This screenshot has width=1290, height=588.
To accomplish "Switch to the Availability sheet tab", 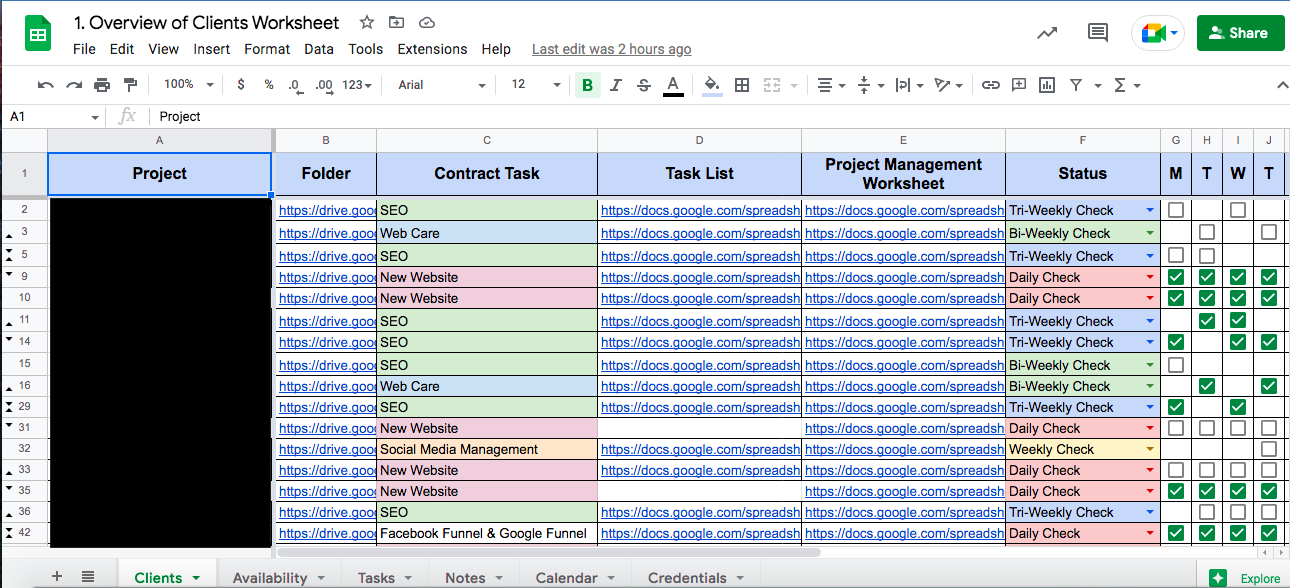I will (279, 577).
